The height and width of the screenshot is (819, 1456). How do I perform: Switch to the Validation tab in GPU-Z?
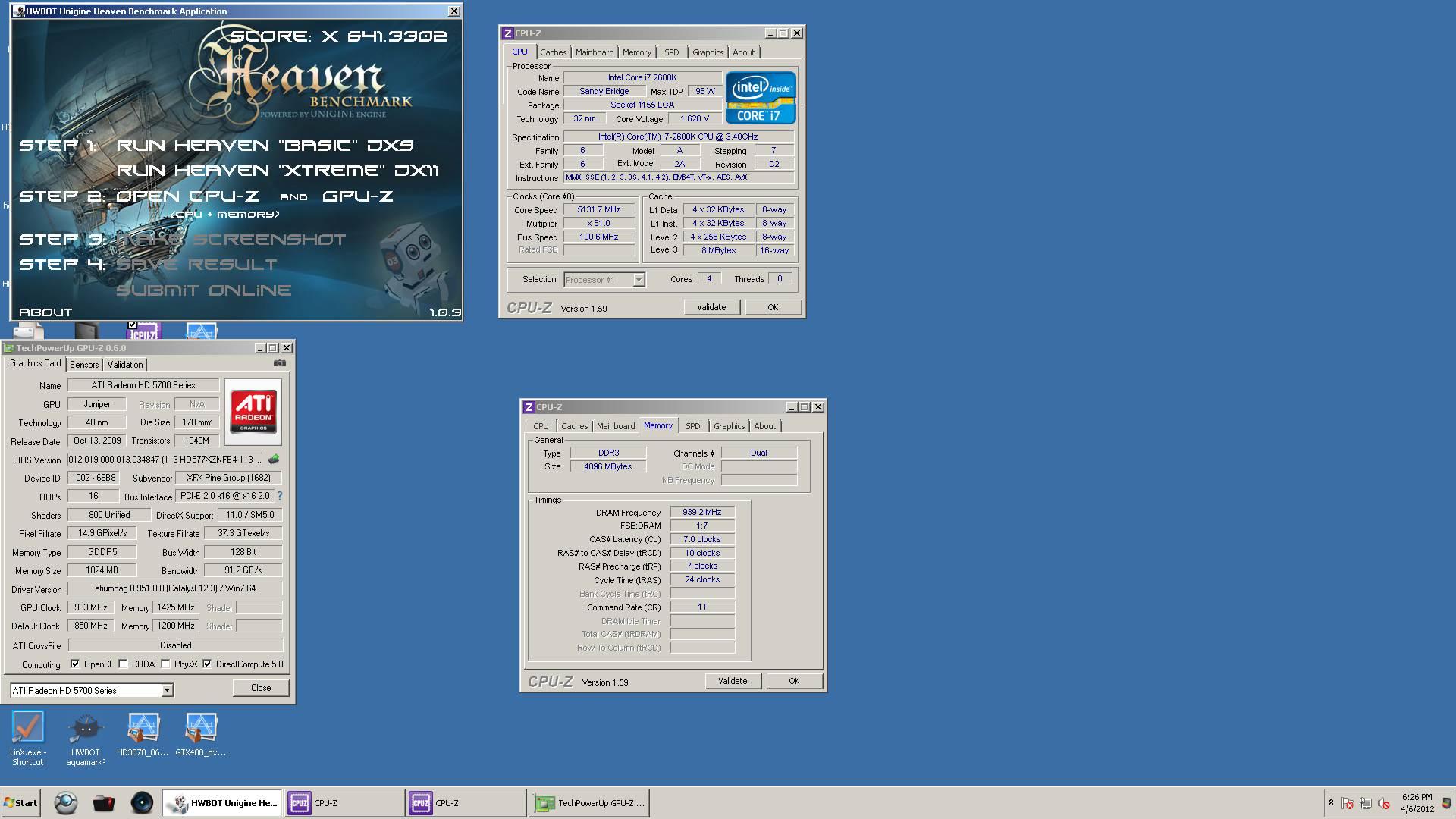click(125, 365)
